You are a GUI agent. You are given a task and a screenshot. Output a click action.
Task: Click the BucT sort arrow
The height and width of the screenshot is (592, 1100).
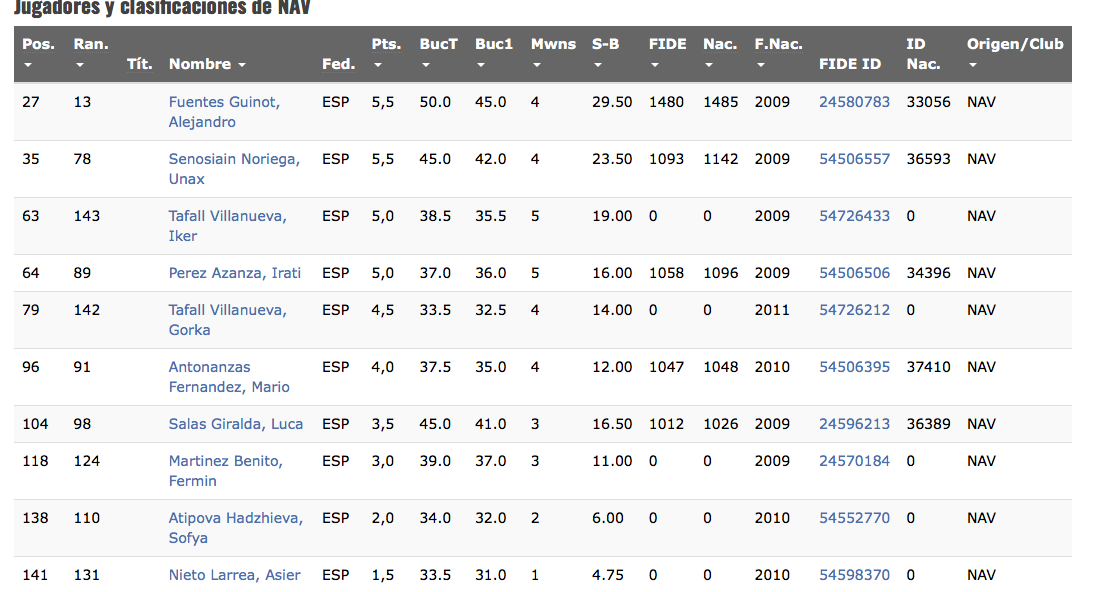point(426,65)
